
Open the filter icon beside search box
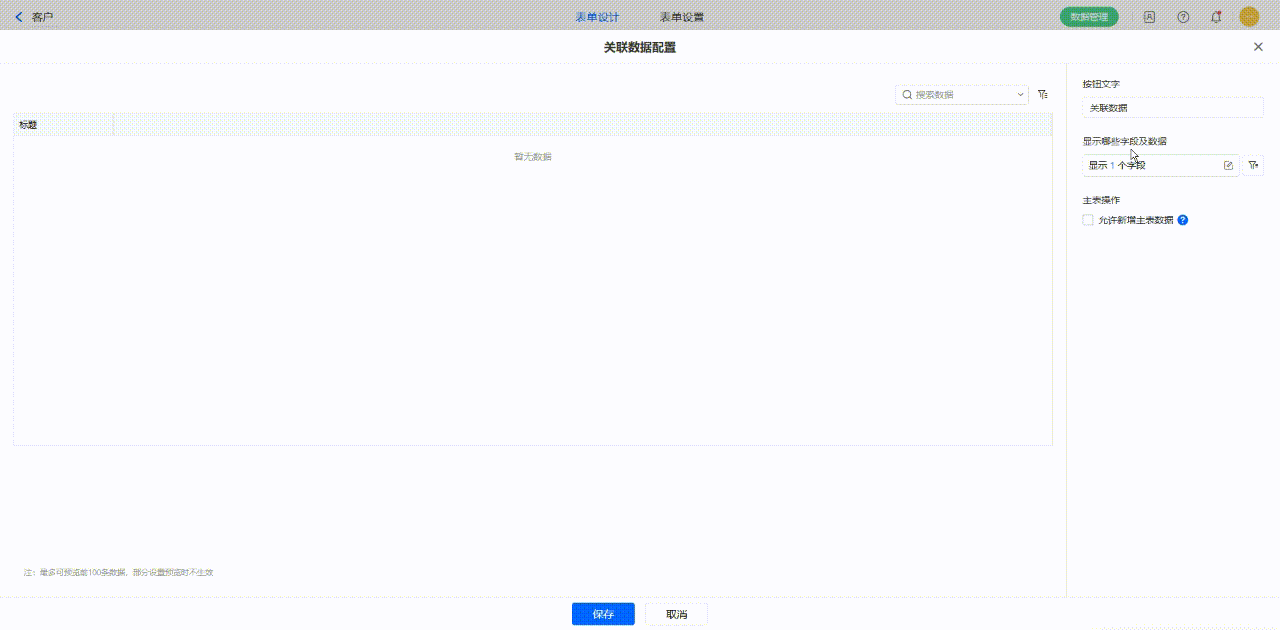(1043, 94)
